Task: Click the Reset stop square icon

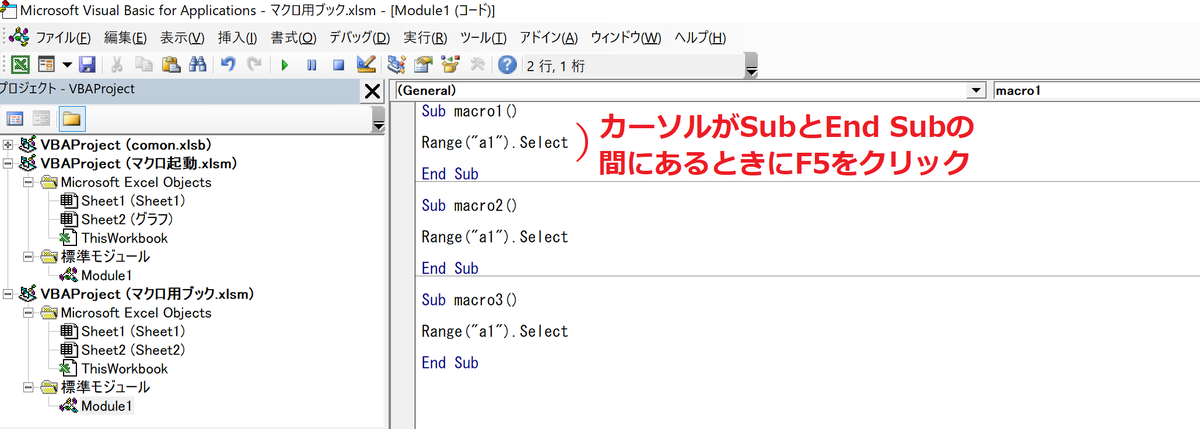Action: [338, 66]
